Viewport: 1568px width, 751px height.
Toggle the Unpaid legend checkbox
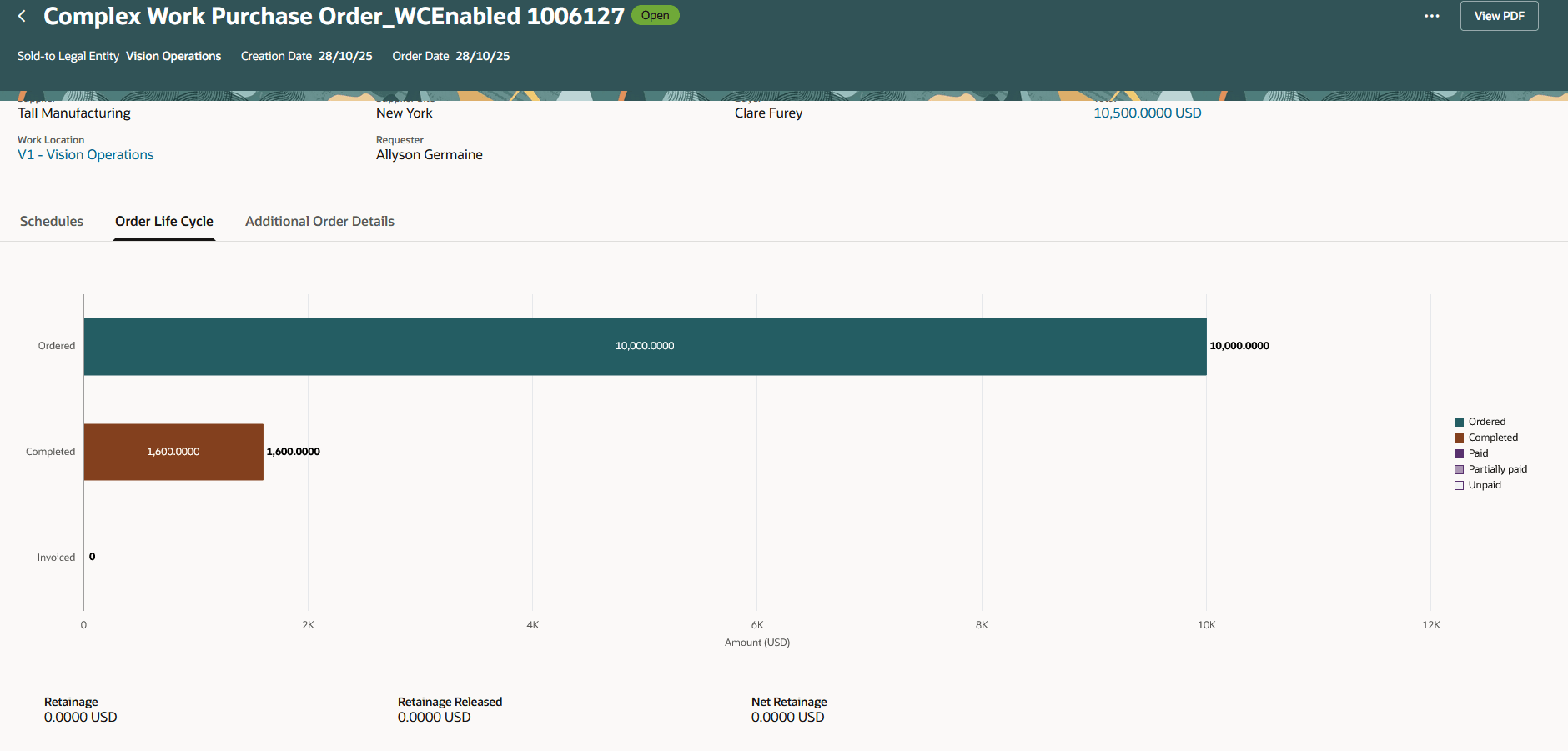coord(1458,484)
